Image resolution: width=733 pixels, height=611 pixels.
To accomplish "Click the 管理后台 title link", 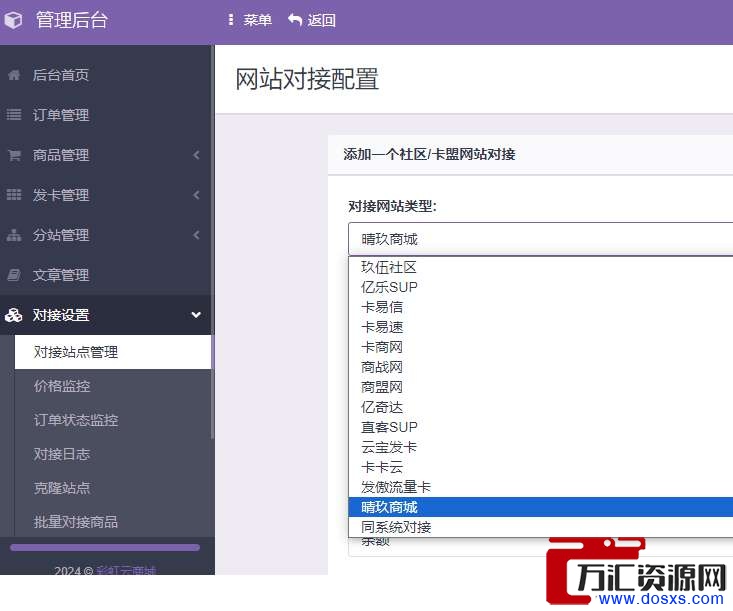I will pyautogui.click(x=72, y=20).
